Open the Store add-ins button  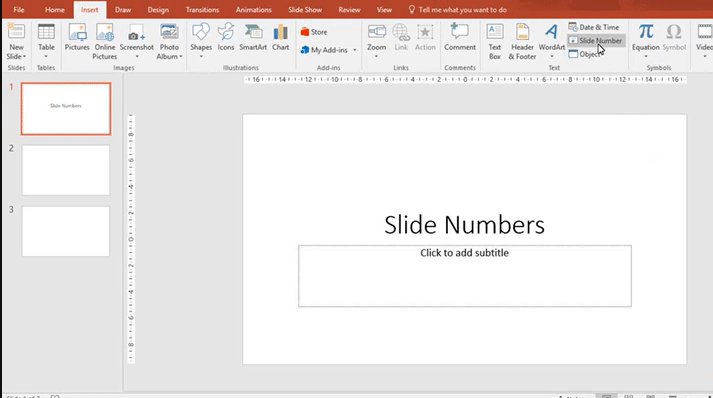coord(314,32)
